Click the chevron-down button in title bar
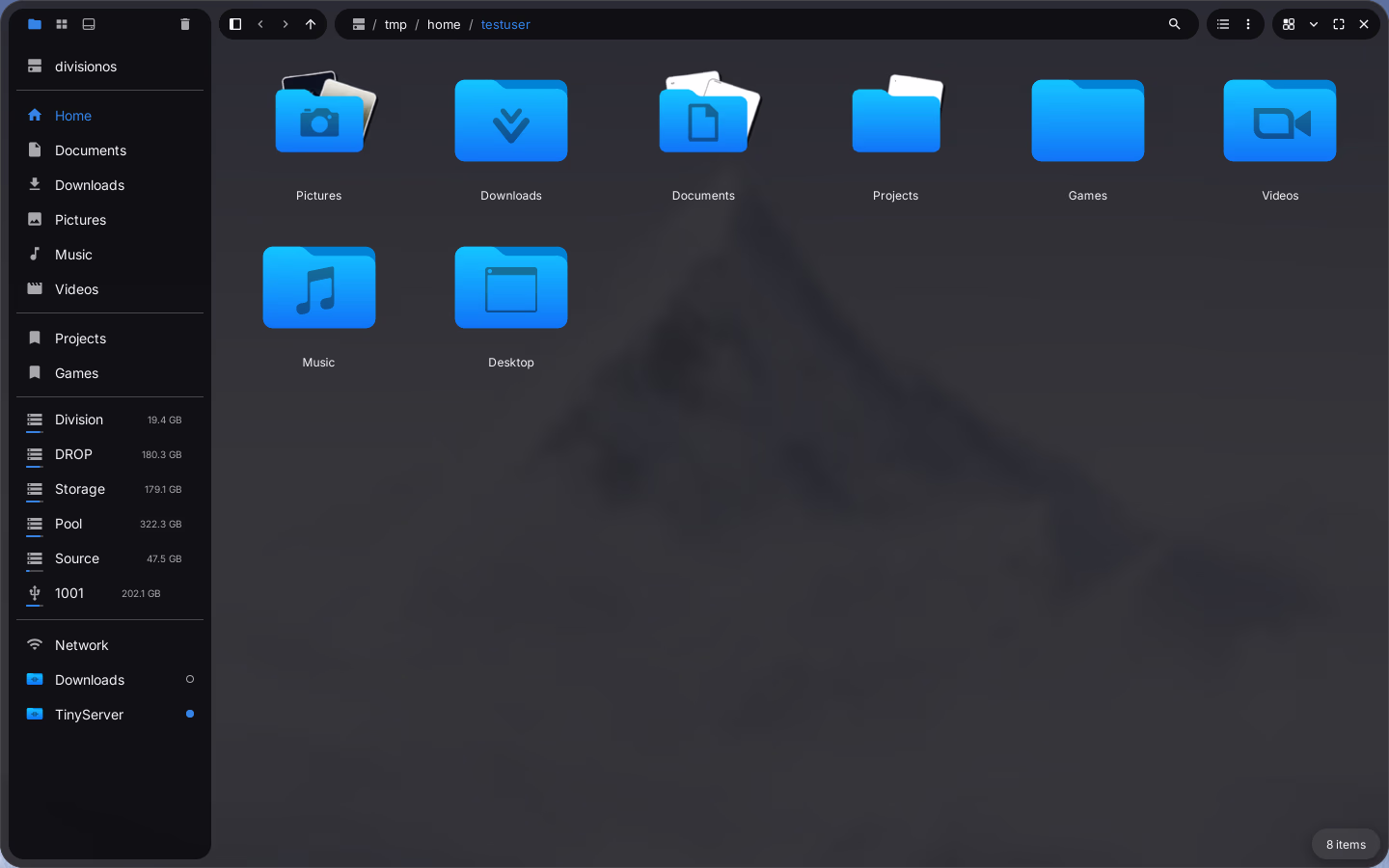 (x=1314, y=24)
